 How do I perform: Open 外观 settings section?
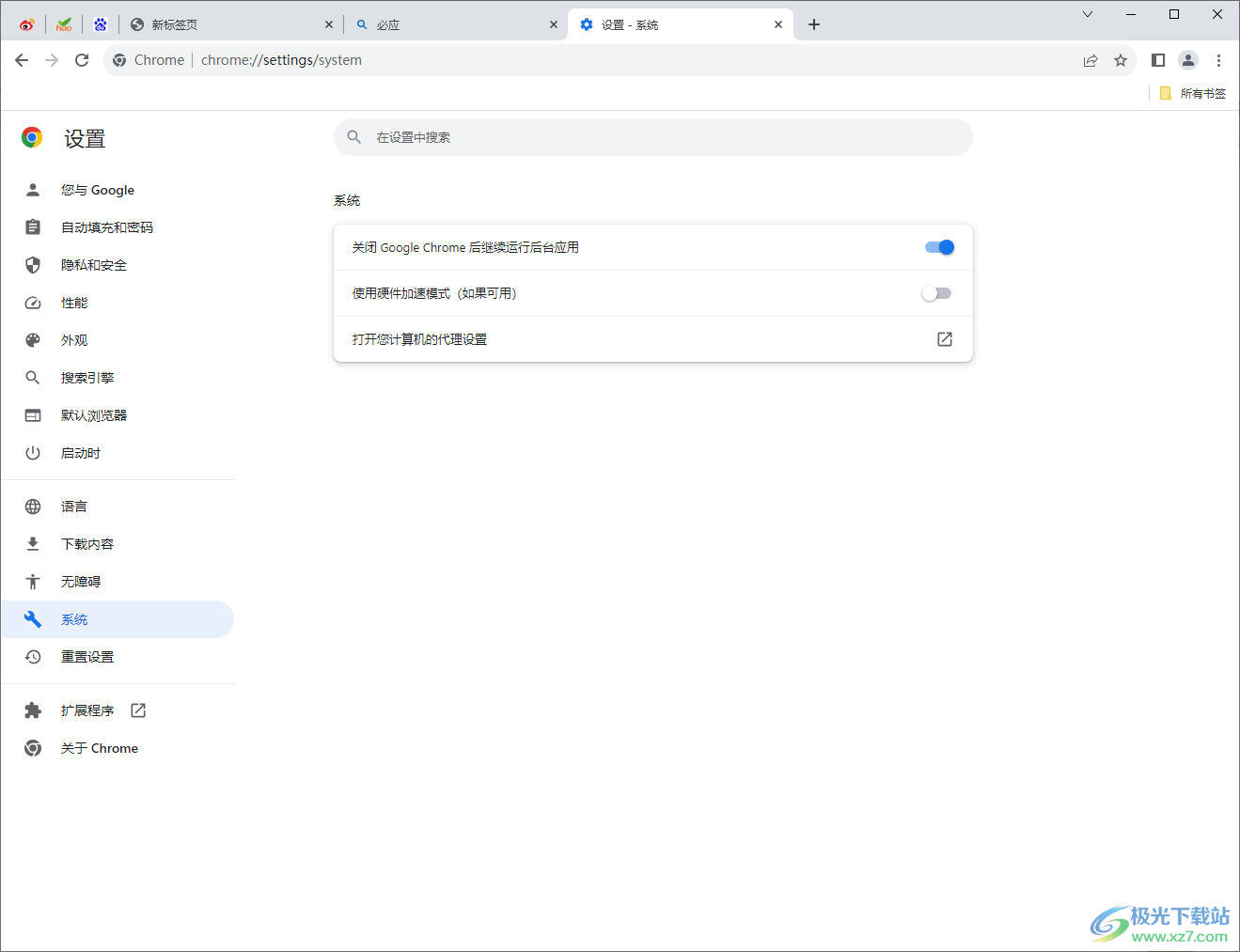click(118, 340)
